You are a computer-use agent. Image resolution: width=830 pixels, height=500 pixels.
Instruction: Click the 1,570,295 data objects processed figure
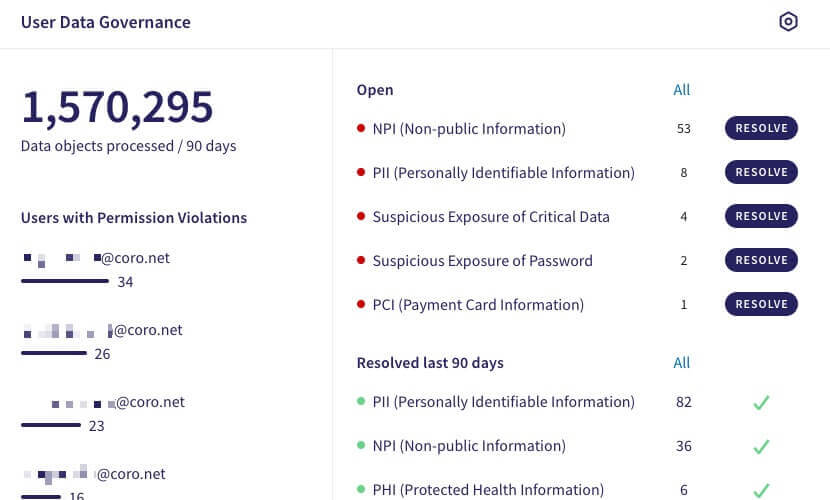(117, 107)
